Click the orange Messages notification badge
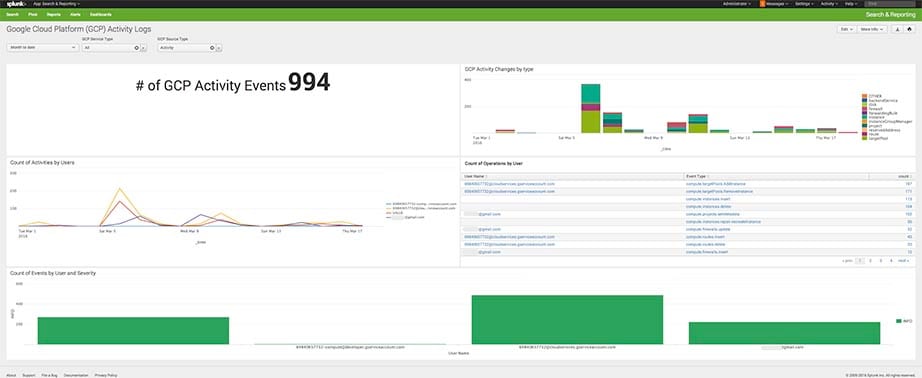 pyautogui.click(x=763, y=4)
